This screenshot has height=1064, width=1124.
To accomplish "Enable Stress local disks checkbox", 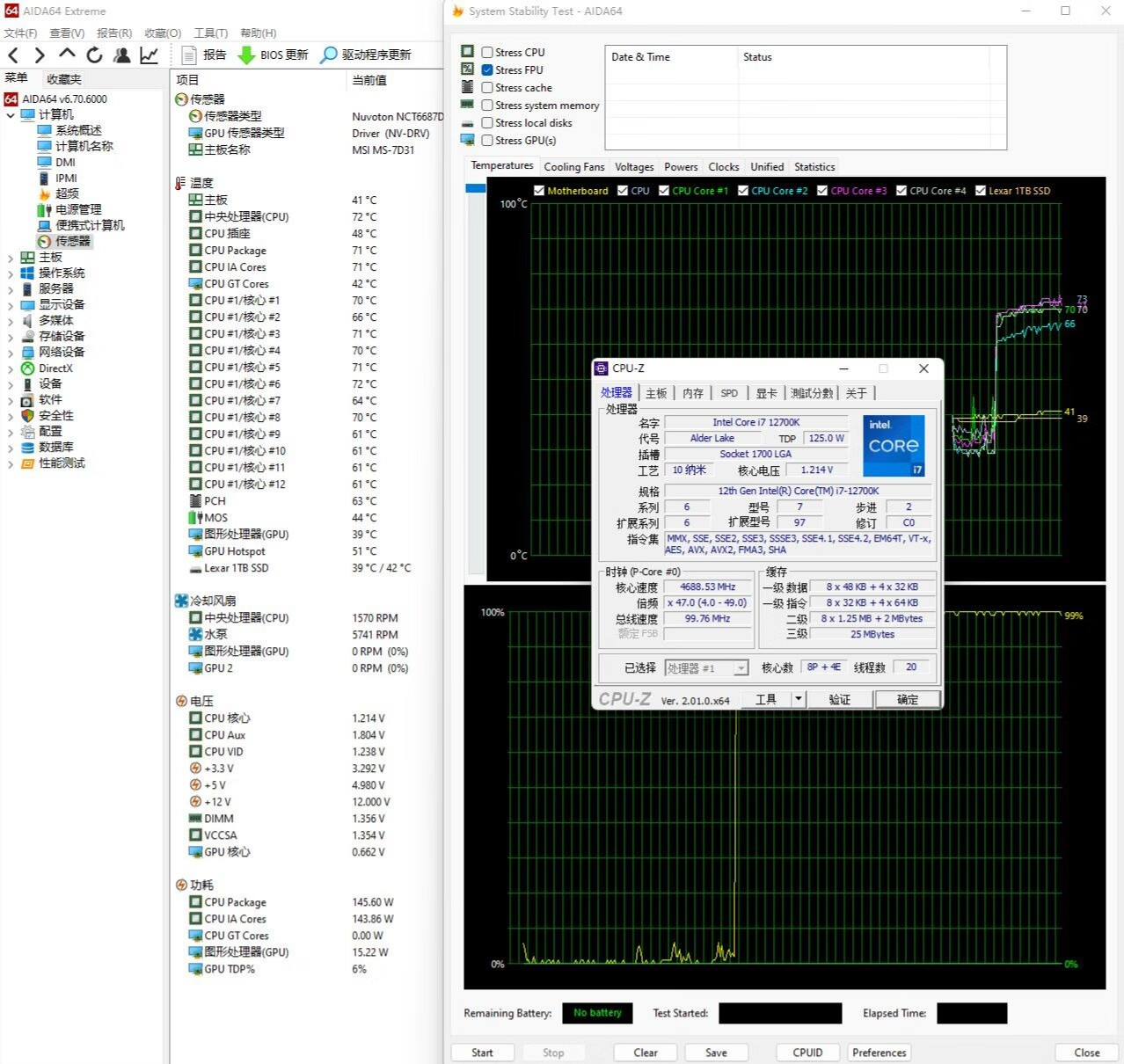I will (487, 123).
